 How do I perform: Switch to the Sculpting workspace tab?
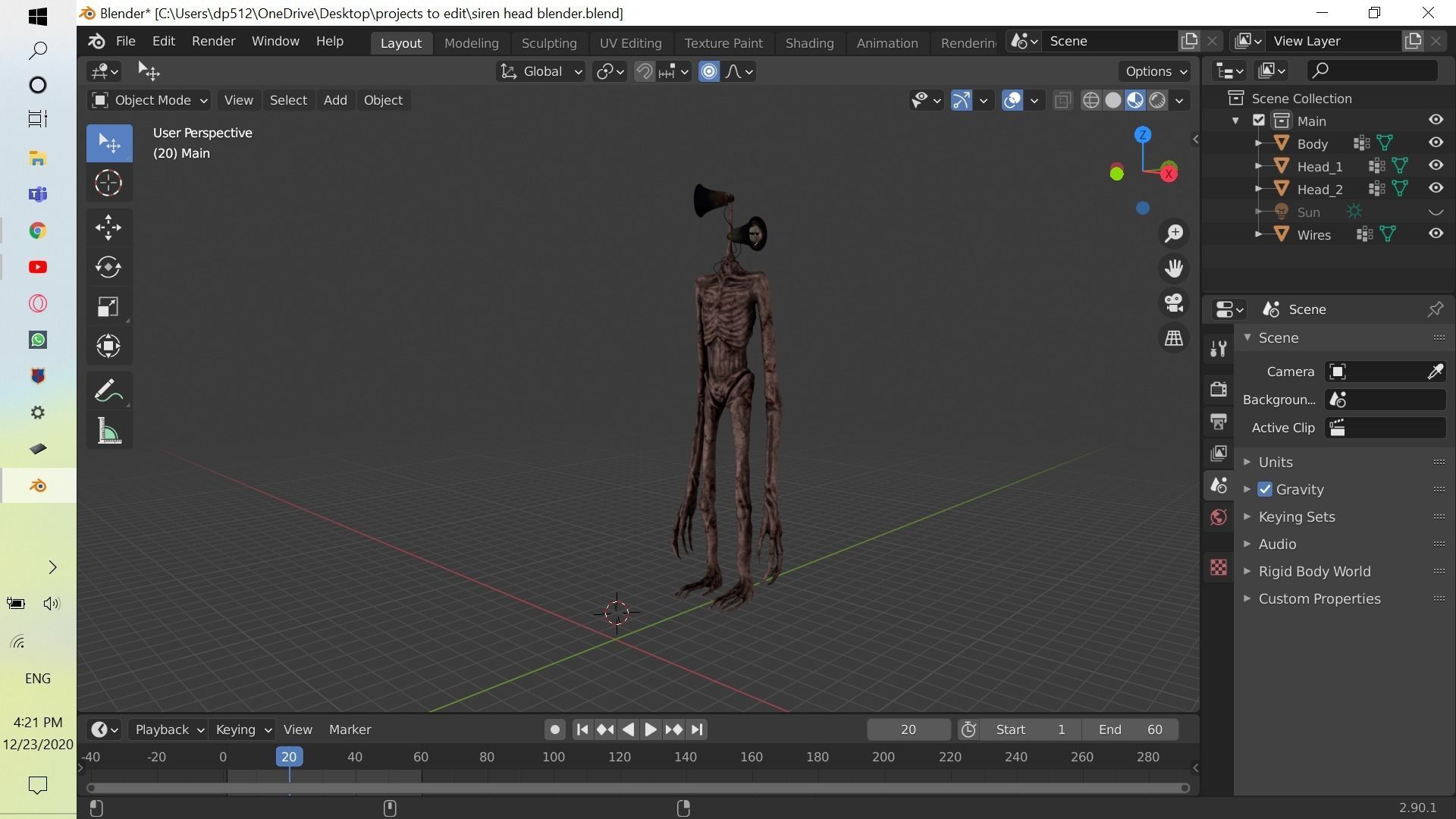click(x=549, y=43)
